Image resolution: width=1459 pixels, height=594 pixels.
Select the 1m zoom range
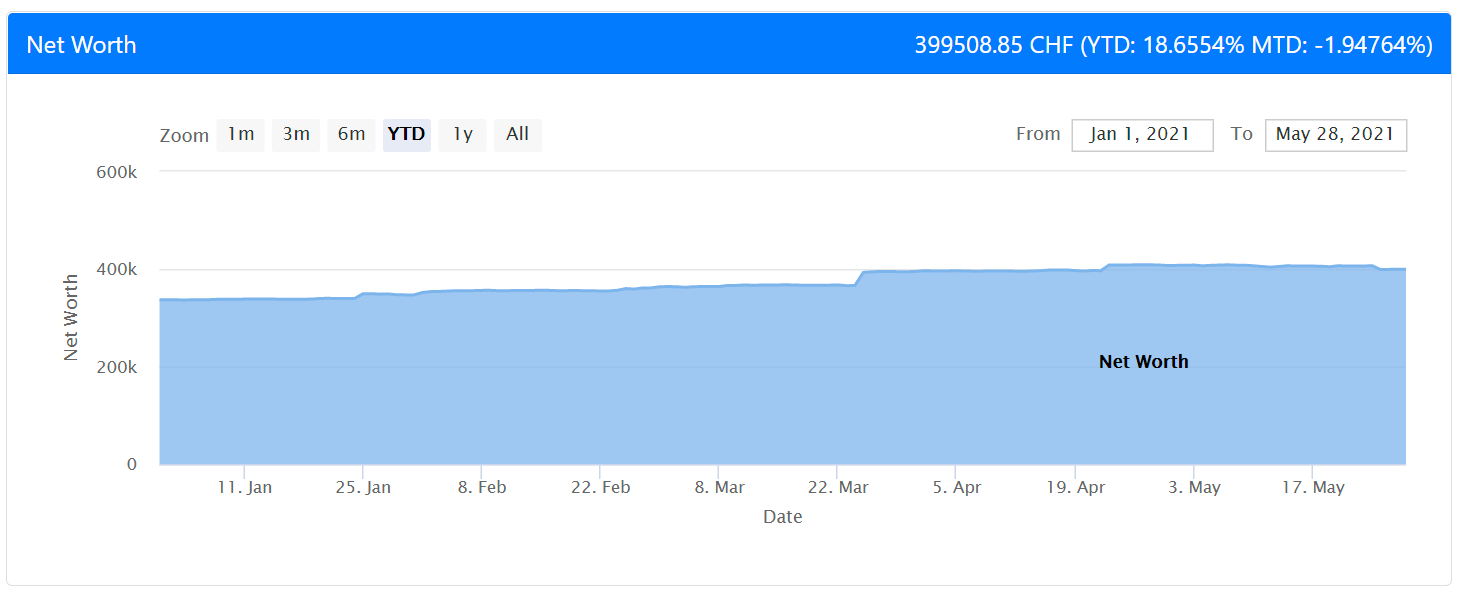[x=241, y=134]
